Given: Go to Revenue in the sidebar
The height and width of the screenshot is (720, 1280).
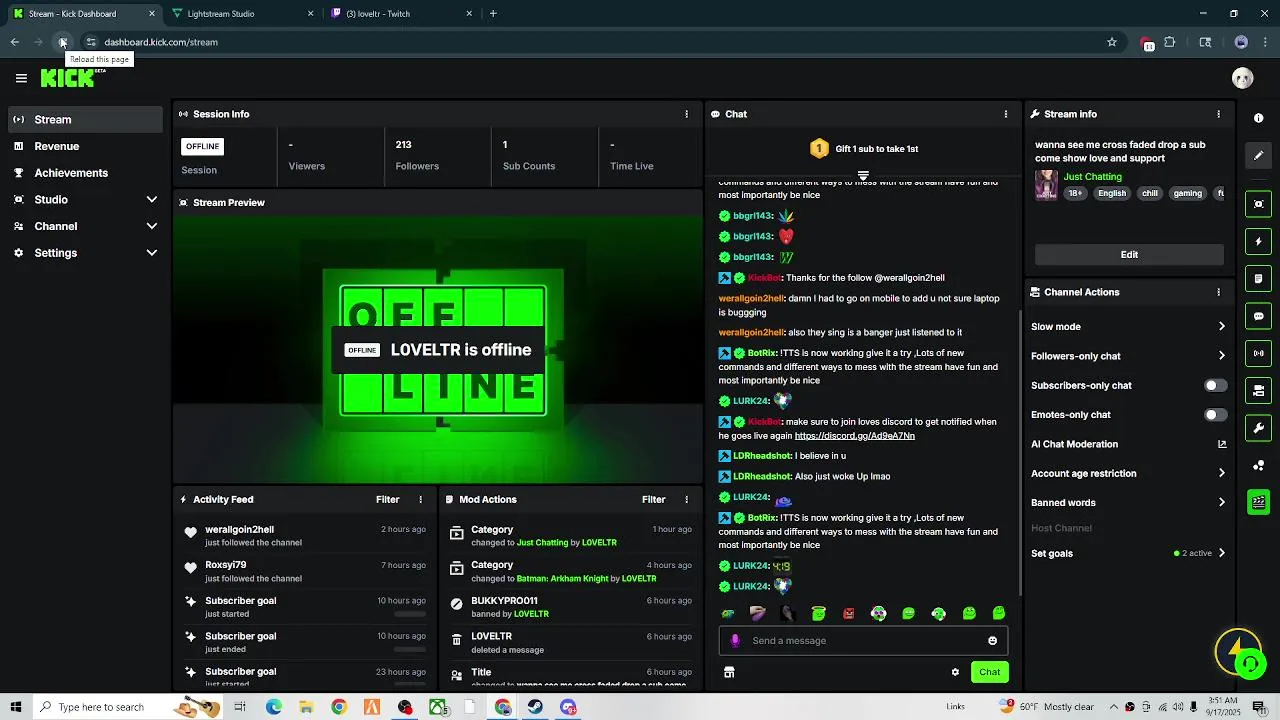Looking at the screenshot, I should click(x=86, y=146).
